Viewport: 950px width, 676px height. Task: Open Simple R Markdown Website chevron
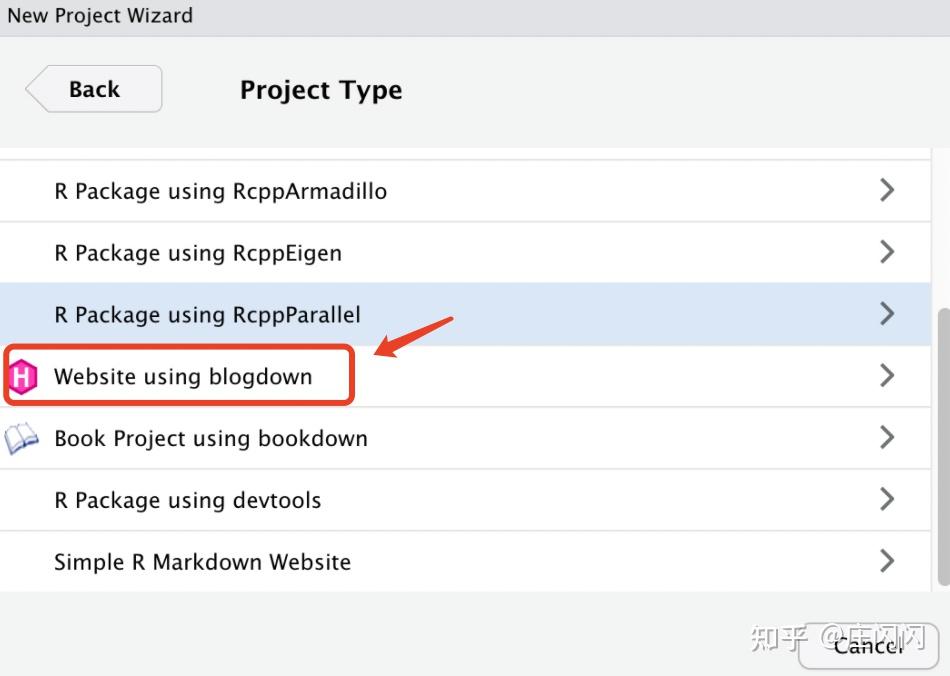(x=886, y=561)
